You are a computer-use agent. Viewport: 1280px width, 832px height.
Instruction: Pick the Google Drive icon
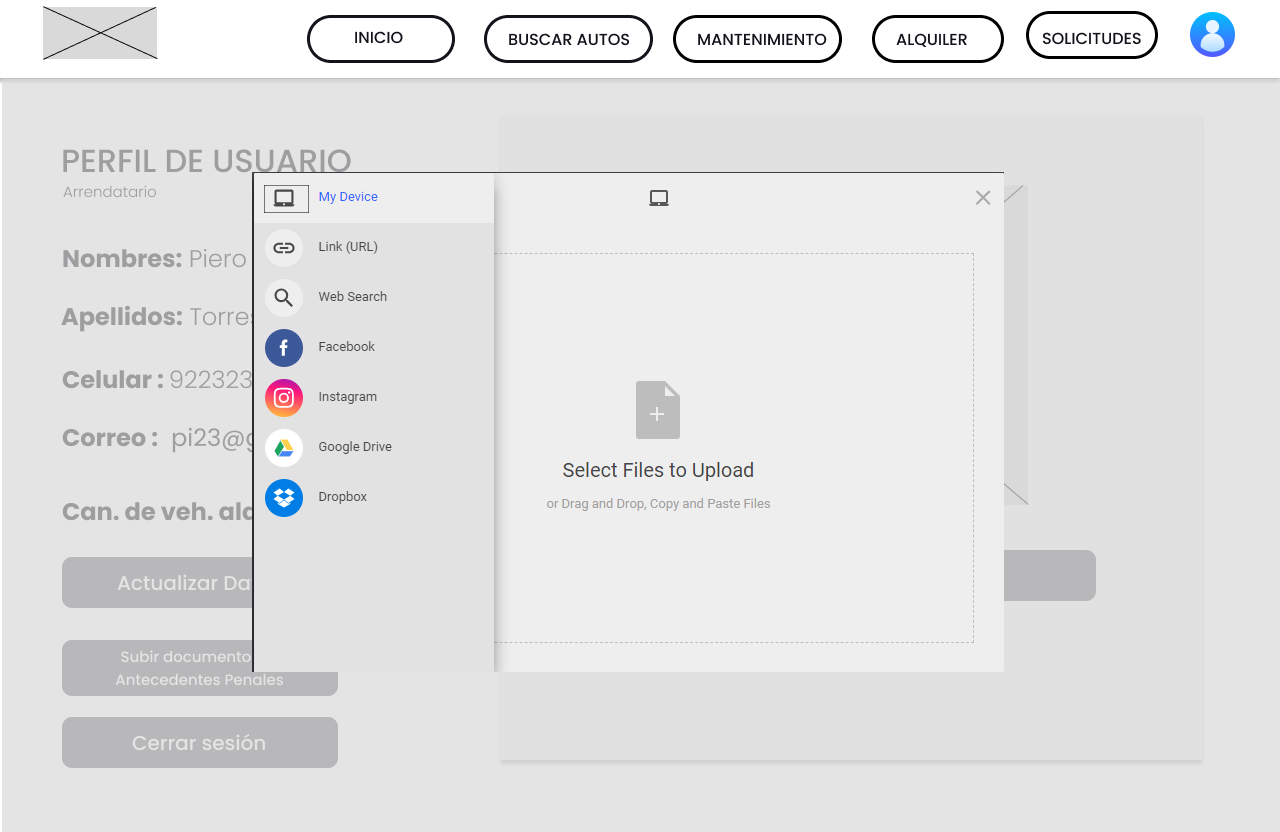pos(284,448)
